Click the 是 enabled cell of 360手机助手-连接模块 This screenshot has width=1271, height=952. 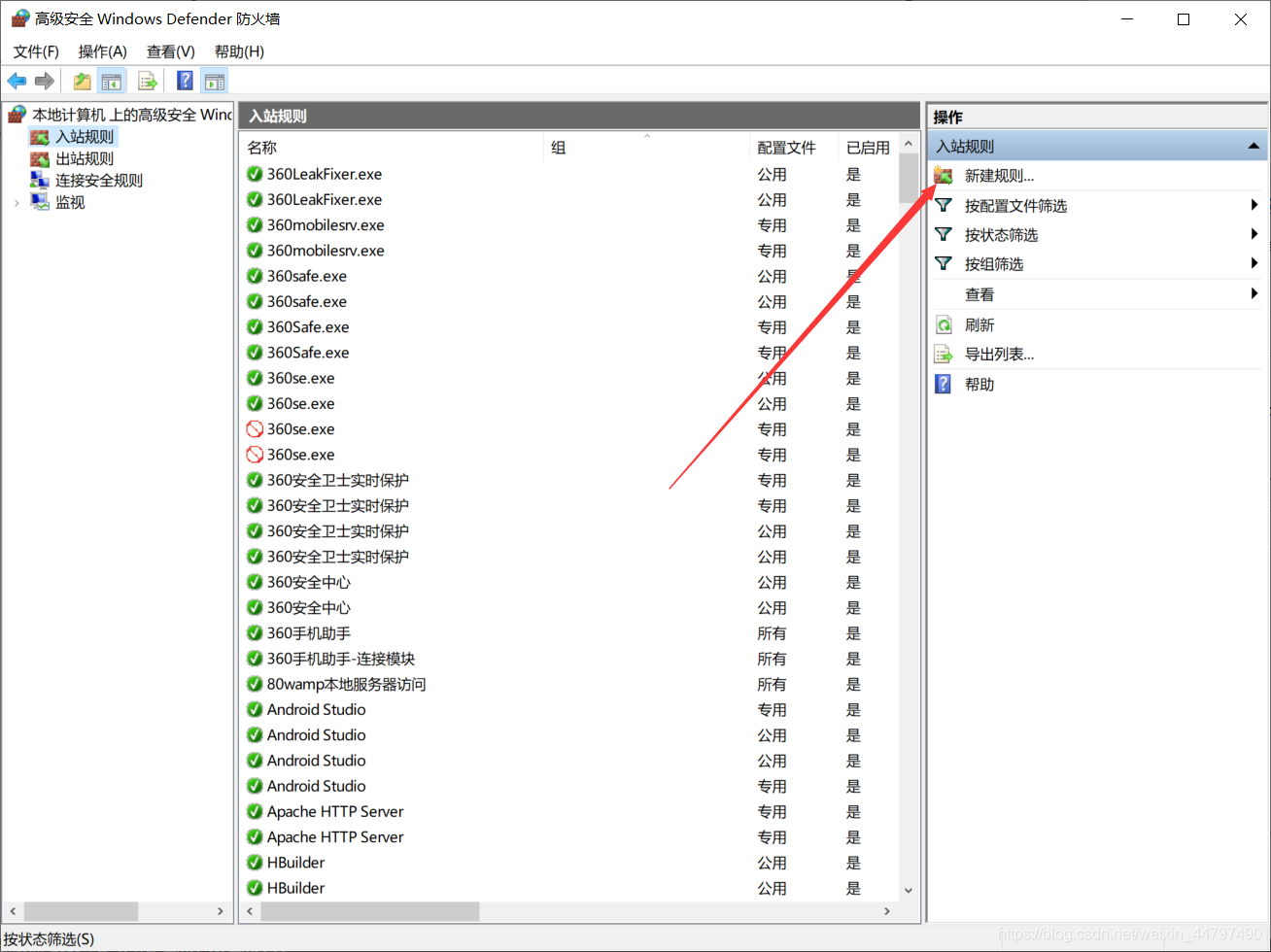pos(853,659)
